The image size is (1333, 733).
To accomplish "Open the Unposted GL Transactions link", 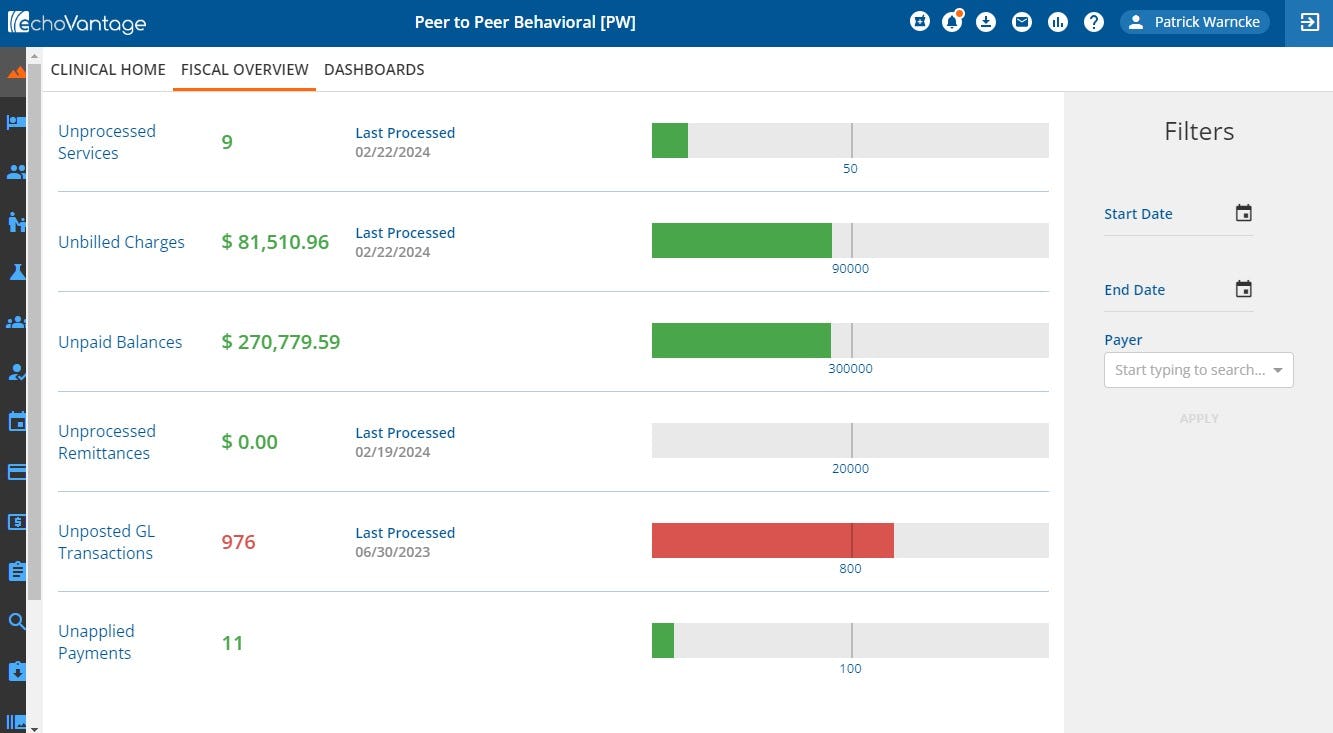I will coord(106,541).
